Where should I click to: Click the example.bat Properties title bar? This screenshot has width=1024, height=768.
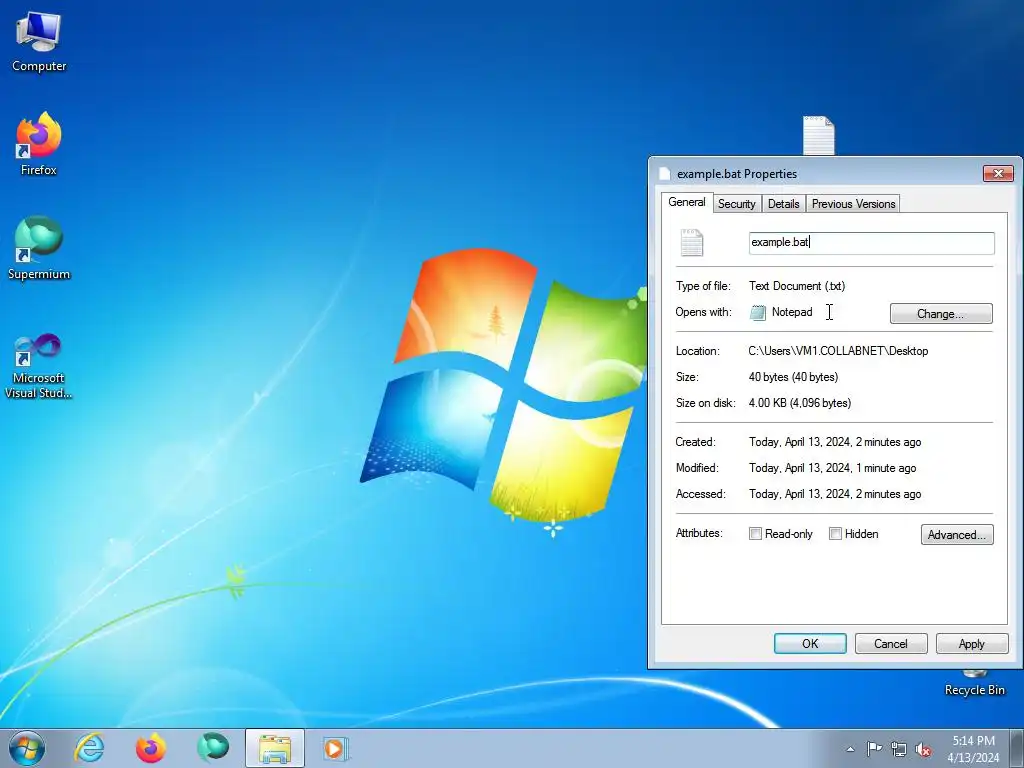click(x=816, y=174)
